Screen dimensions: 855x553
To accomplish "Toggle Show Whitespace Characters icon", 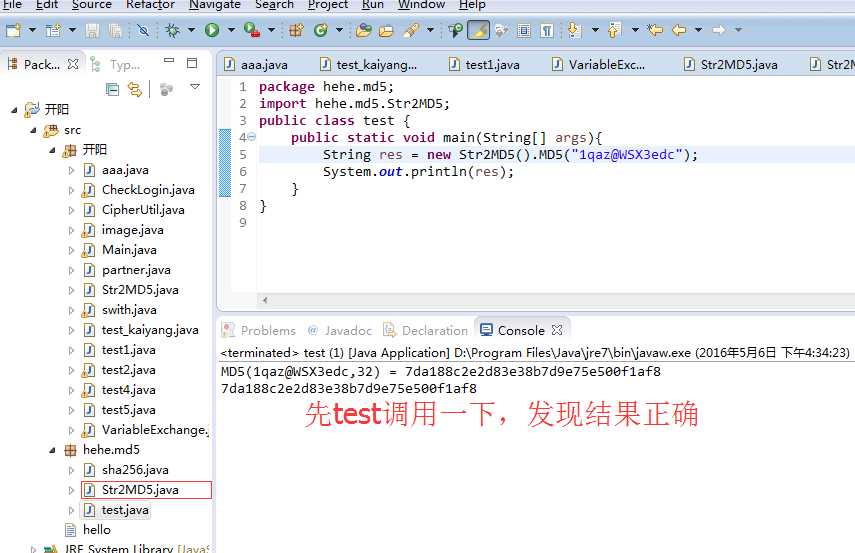I will coord(546,30).
